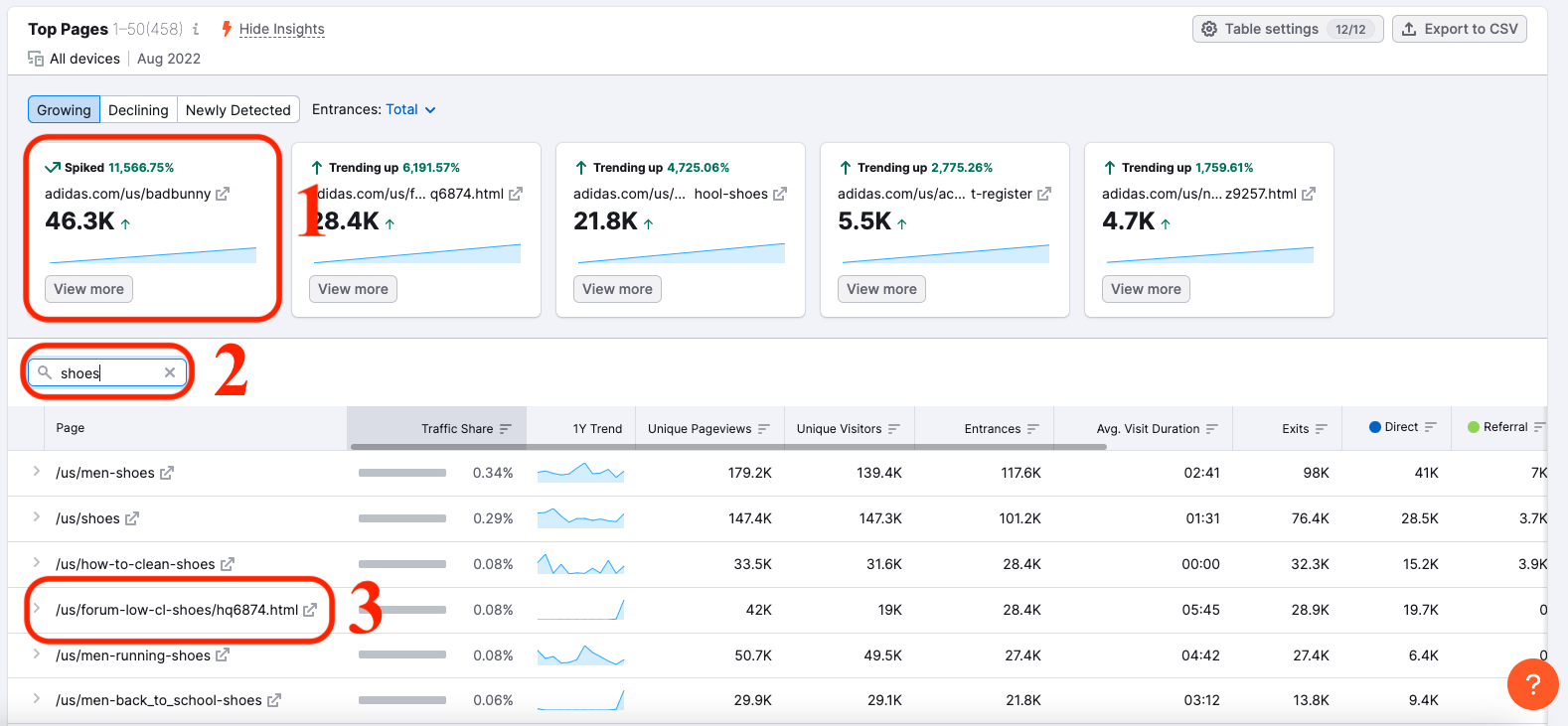Sort by Direct column icon
This screenshot has width=1568, height=726.
(x=1431, y=427)
